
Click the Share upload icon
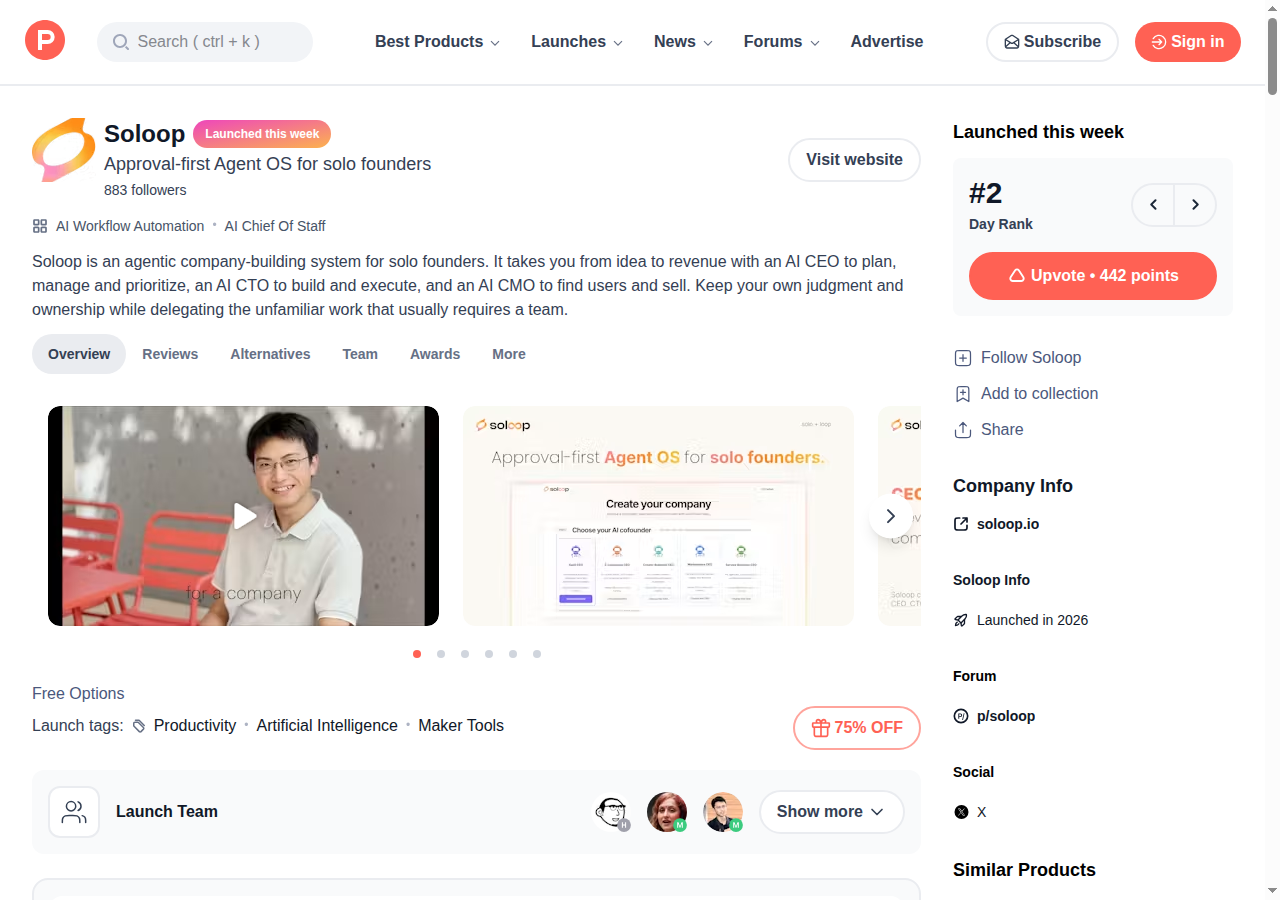tap(963, 430)
